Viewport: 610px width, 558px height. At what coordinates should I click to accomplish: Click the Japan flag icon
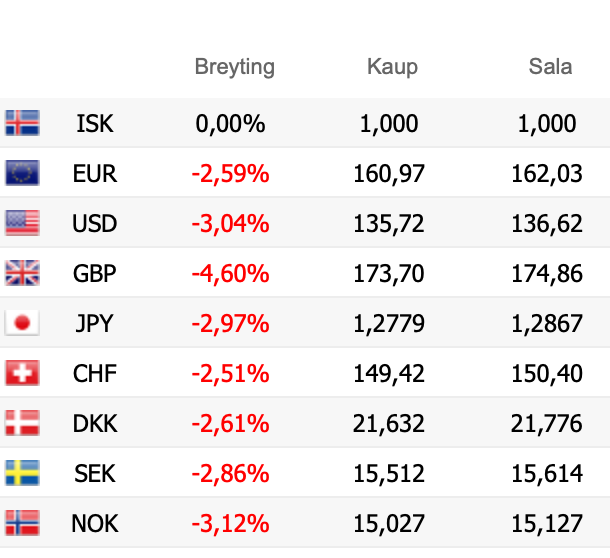click(22, 323)
